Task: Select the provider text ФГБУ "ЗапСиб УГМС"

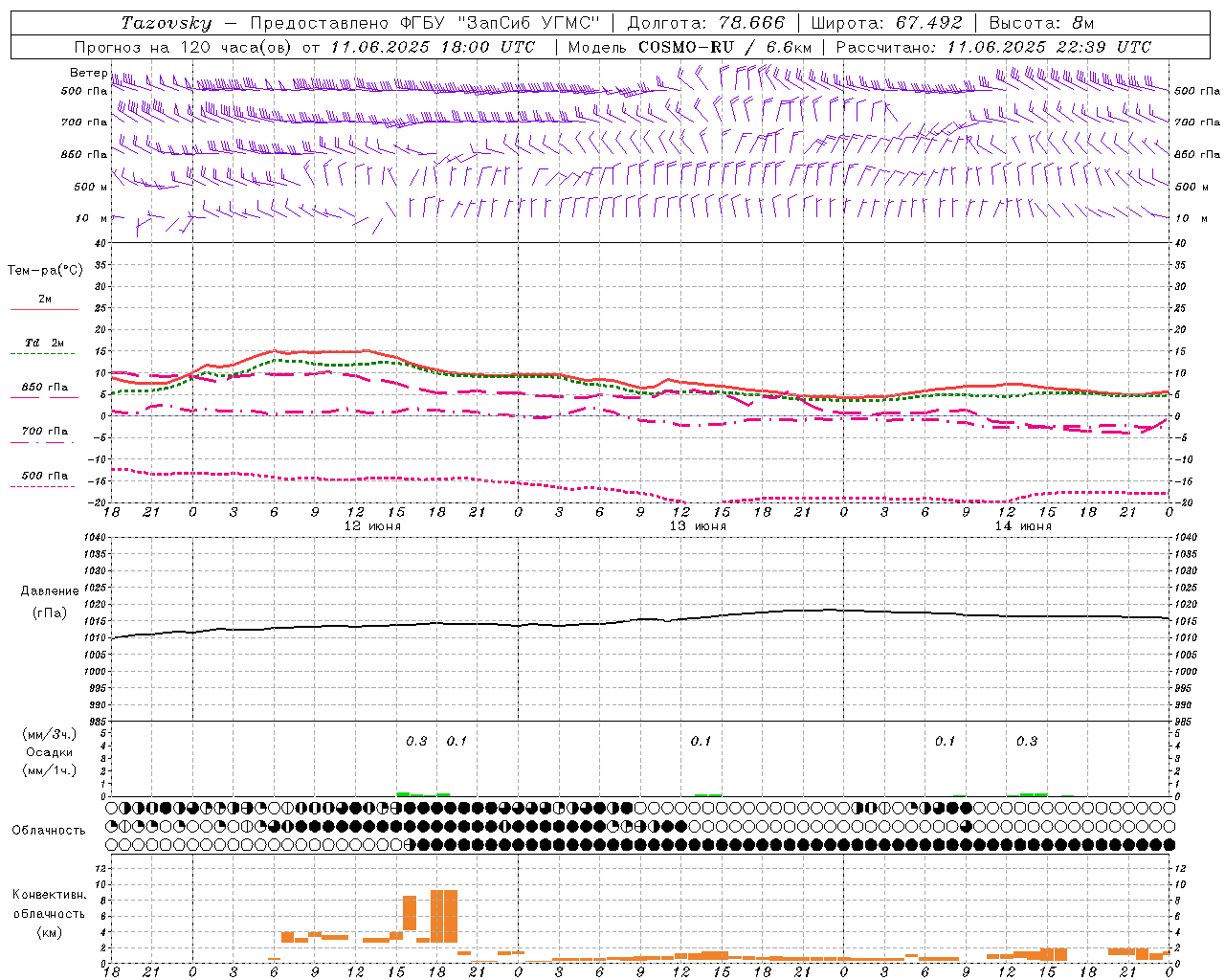Action: [x=500, y=23]
